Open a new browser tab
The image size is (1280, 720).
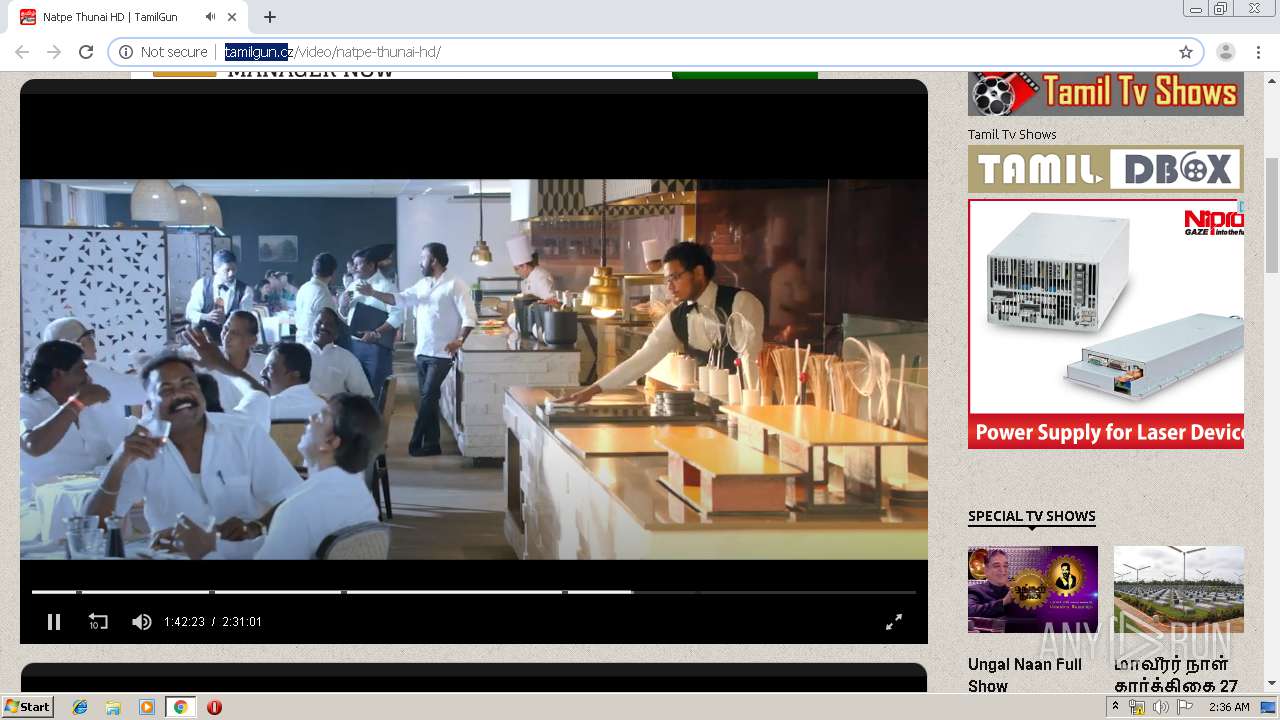click(270, 17)
